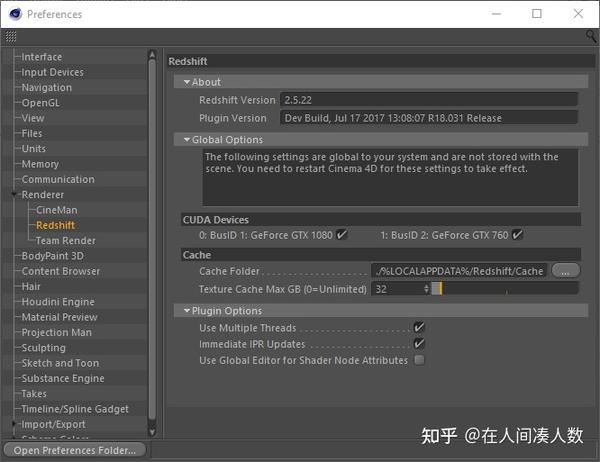
Task: Toggle Immediate IPR Updates checkbox
Action: click(x=419, y=343)
